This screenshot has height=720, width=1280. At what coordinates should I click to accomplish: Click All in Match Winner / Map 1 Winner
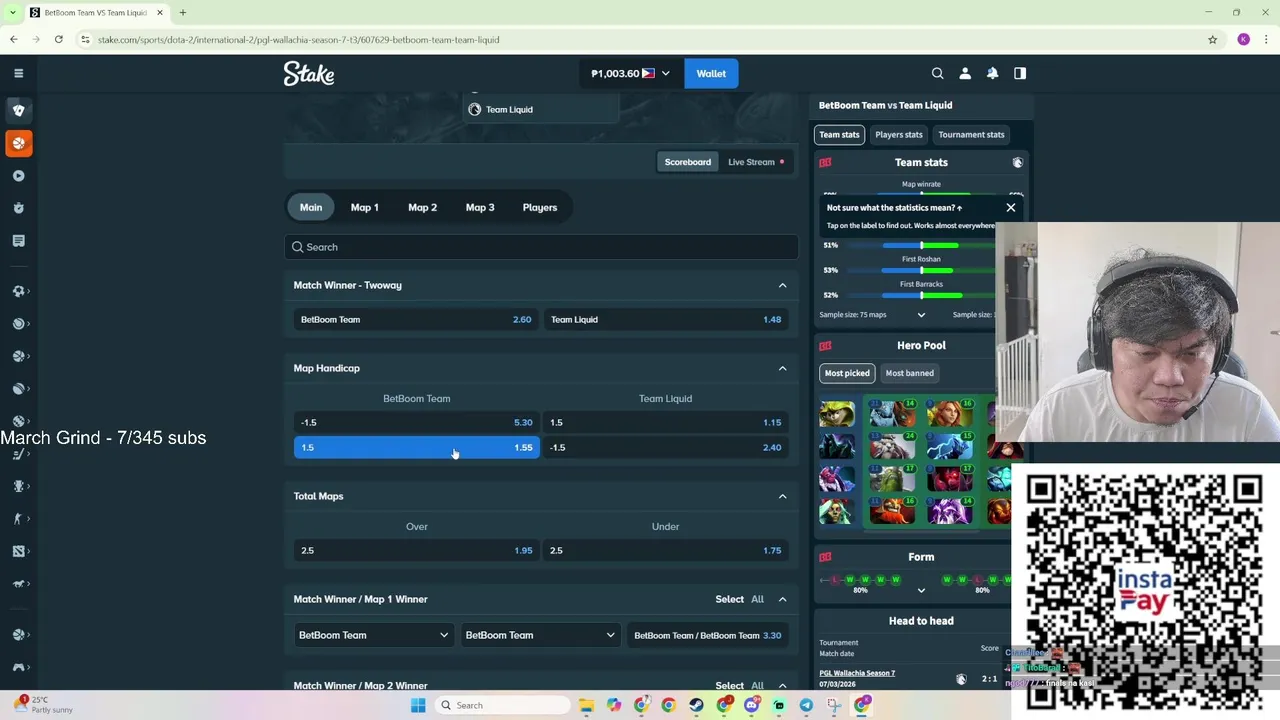[757, 599]
